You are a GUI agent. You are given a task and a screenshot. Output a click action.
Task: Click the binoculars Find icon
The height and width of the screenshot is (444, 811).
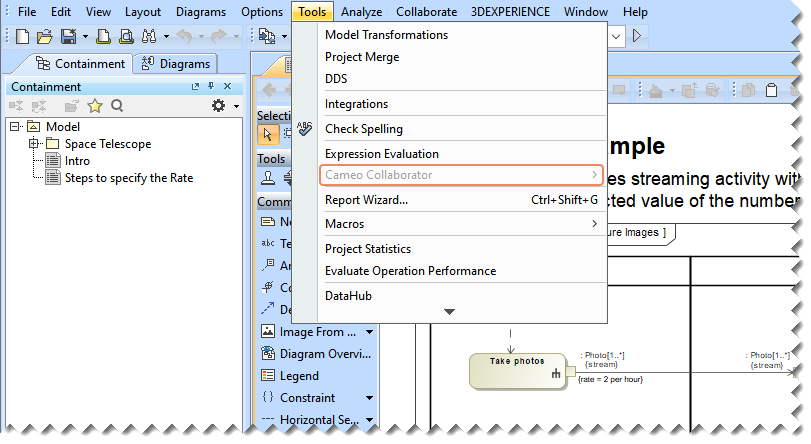(149, 36)
